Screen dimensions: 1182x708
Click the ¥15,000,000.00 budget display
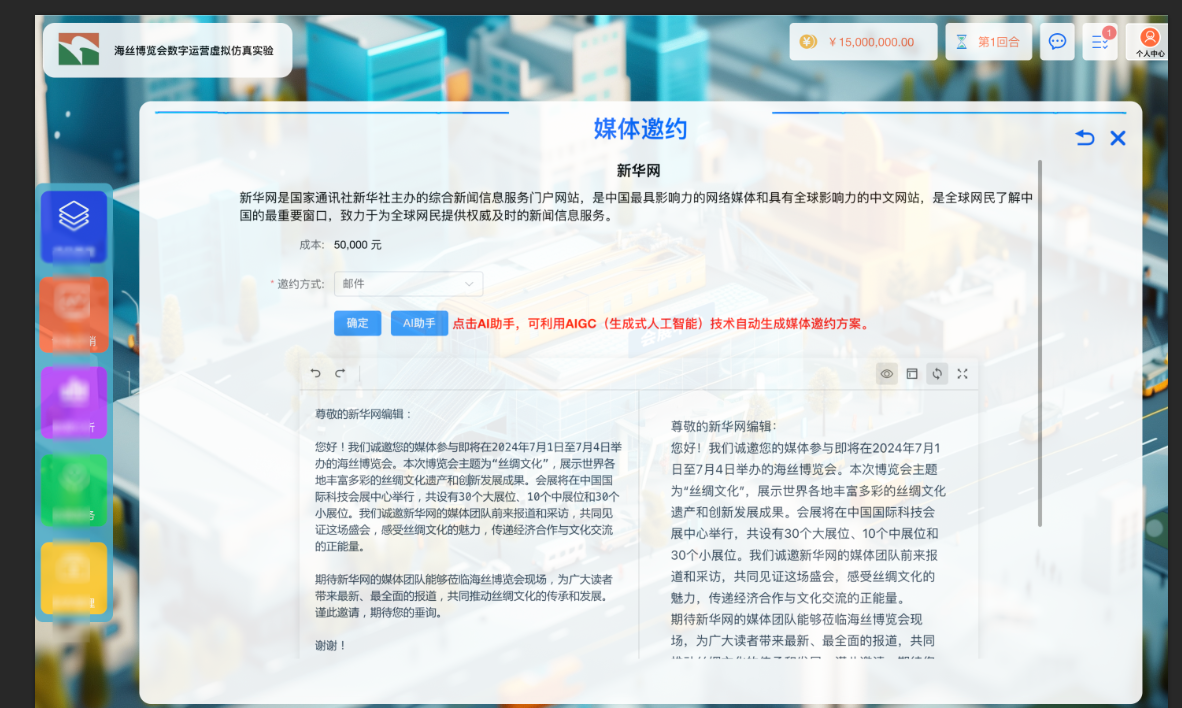coord(863,42)
